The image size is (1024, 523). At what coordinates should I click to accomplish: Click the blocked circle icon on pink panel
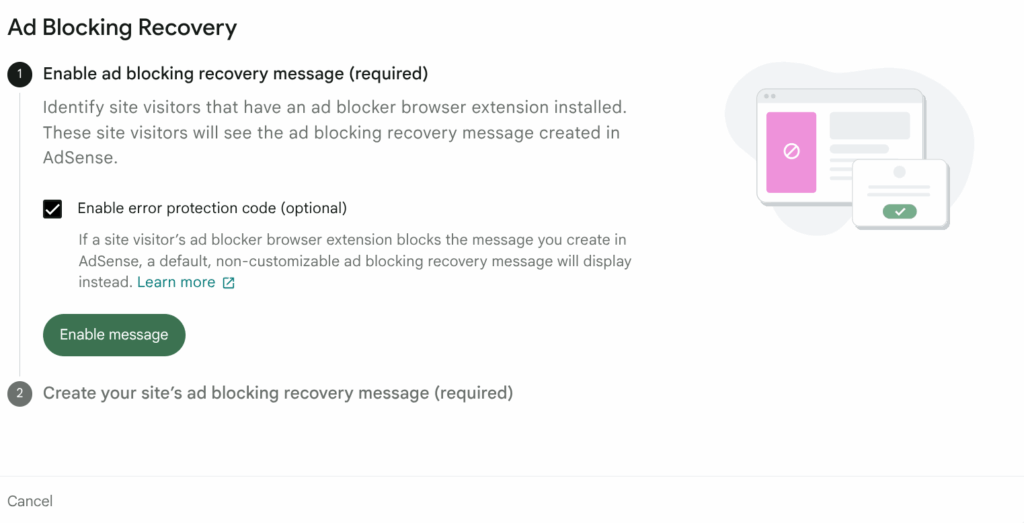(791, 152)
